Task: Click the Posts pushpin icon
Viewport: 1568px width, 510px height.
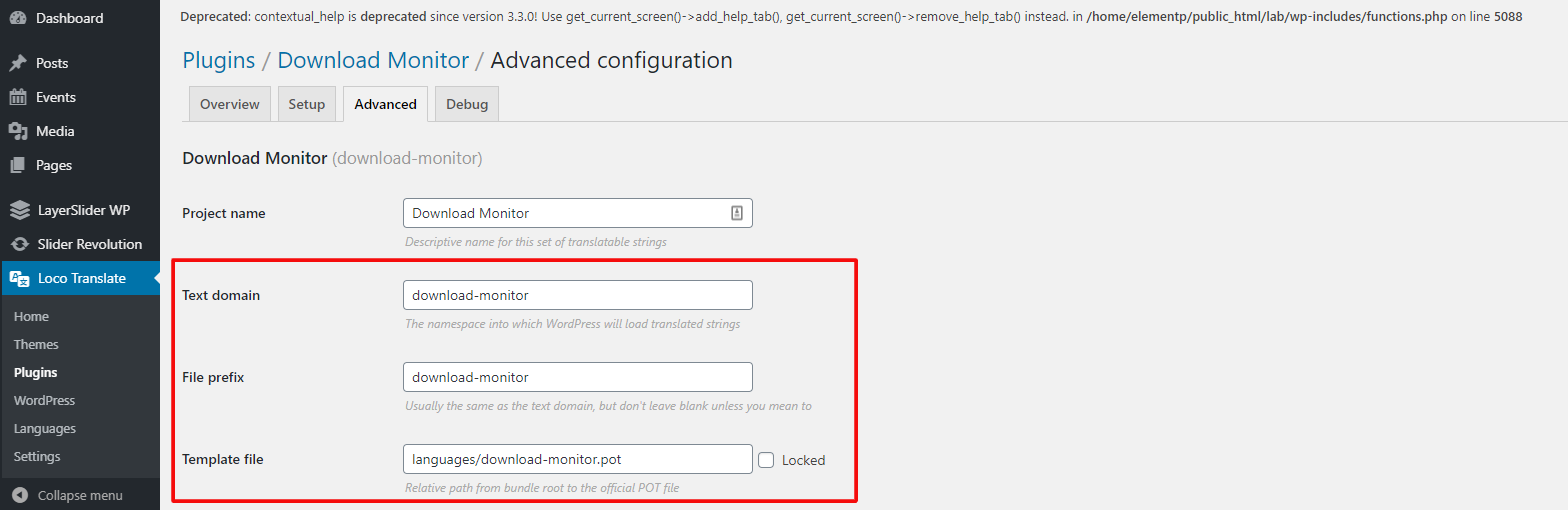Action: pos(18,63)
